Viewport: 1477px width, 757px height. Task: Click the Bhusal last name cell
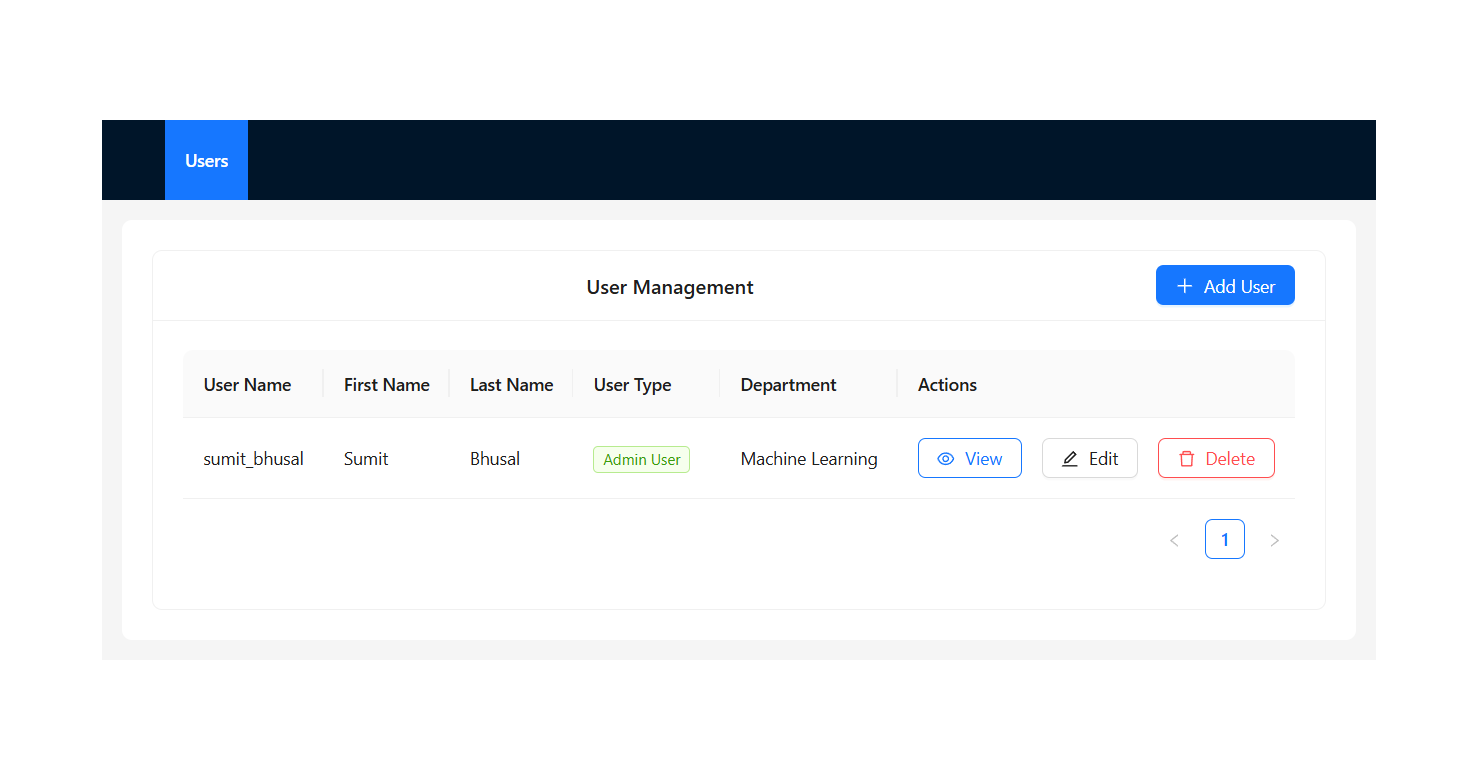click(495, 459)
